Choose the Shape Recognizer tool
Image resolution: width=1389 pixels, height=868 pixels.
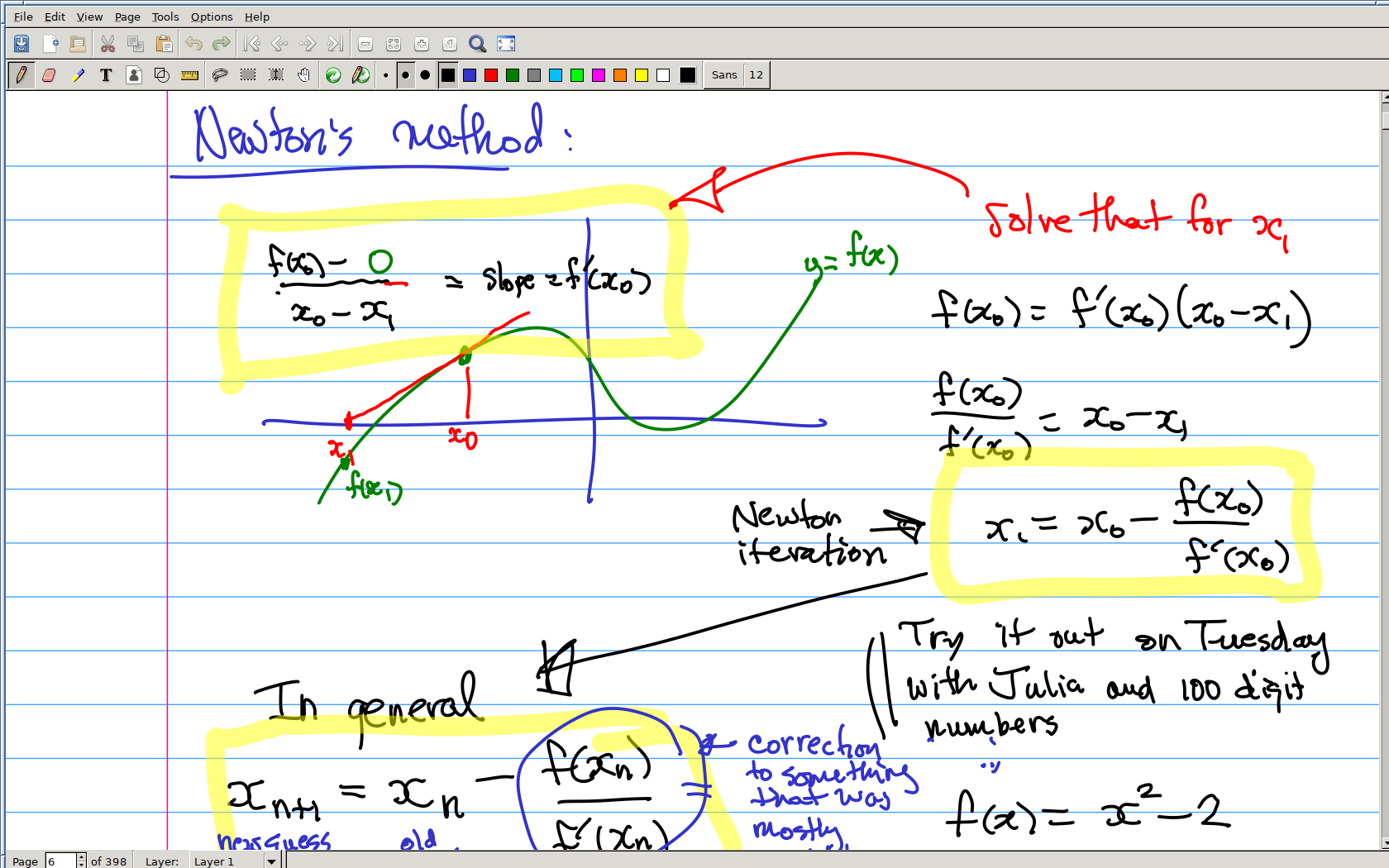162,75
